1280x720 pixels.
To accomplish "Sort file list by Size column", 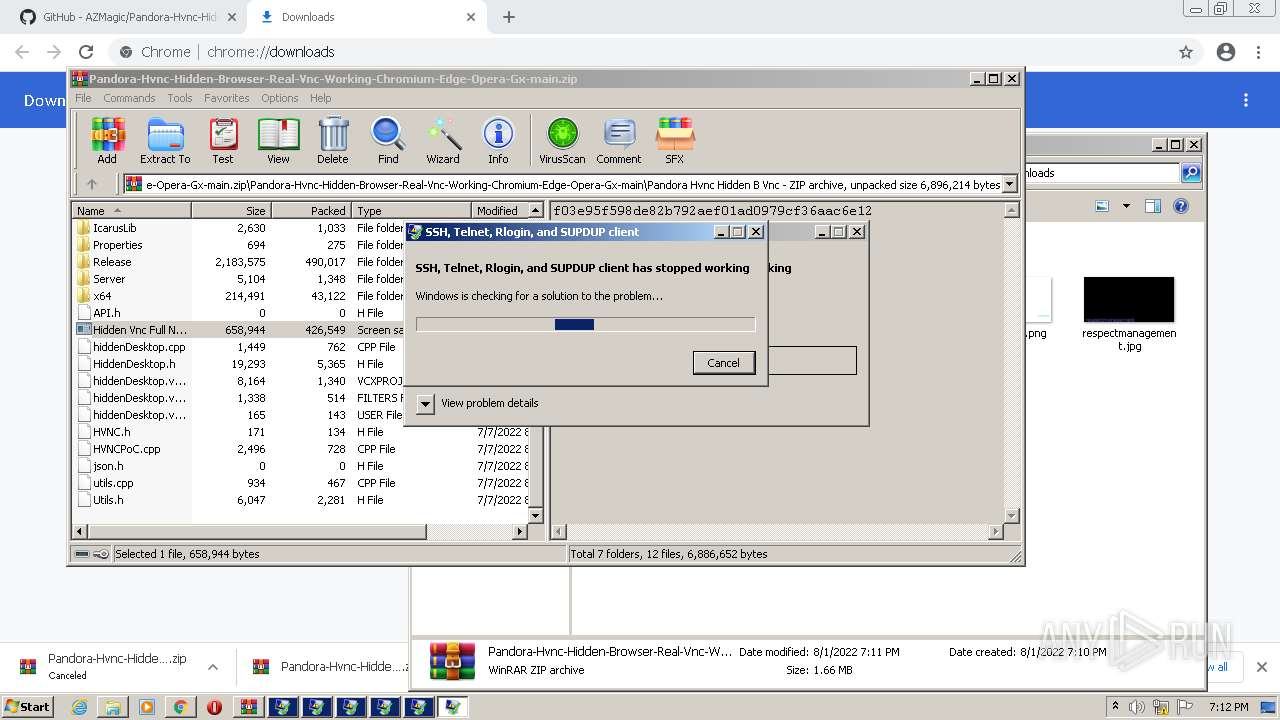I will 232,211.
